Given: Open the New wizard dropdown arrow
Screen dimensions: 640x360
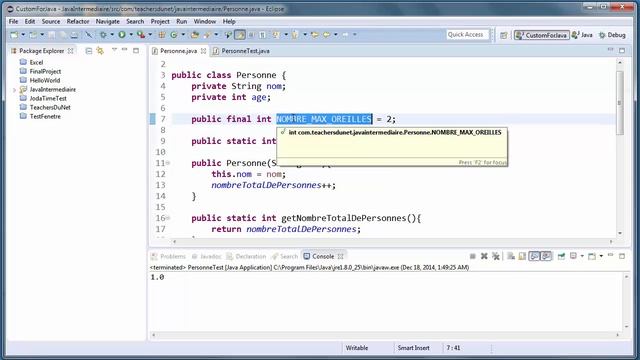Looking at the screenshot, I should pos(23,35).
